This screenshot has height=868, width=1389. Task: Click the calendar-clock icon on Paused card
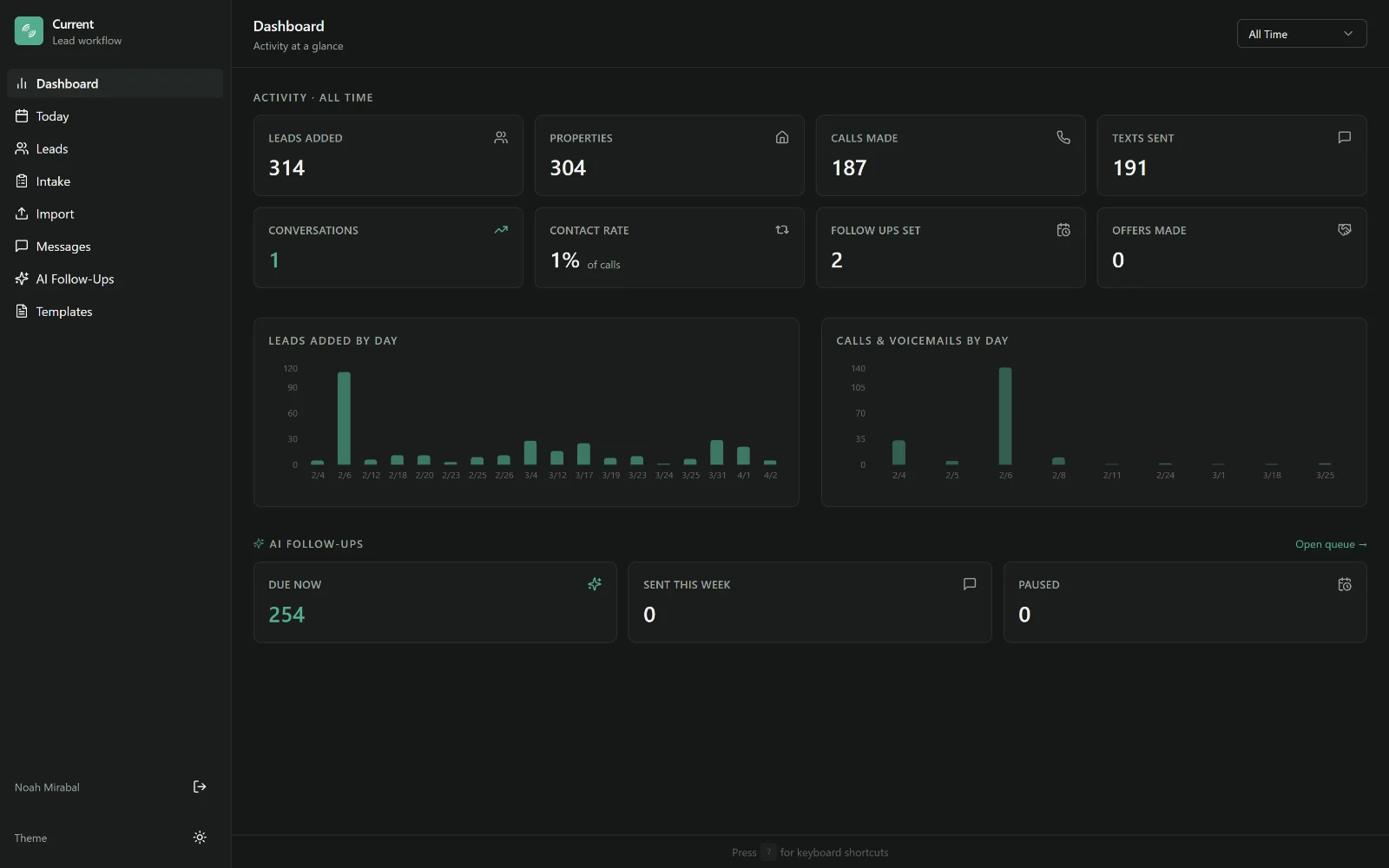(1345, 584)
